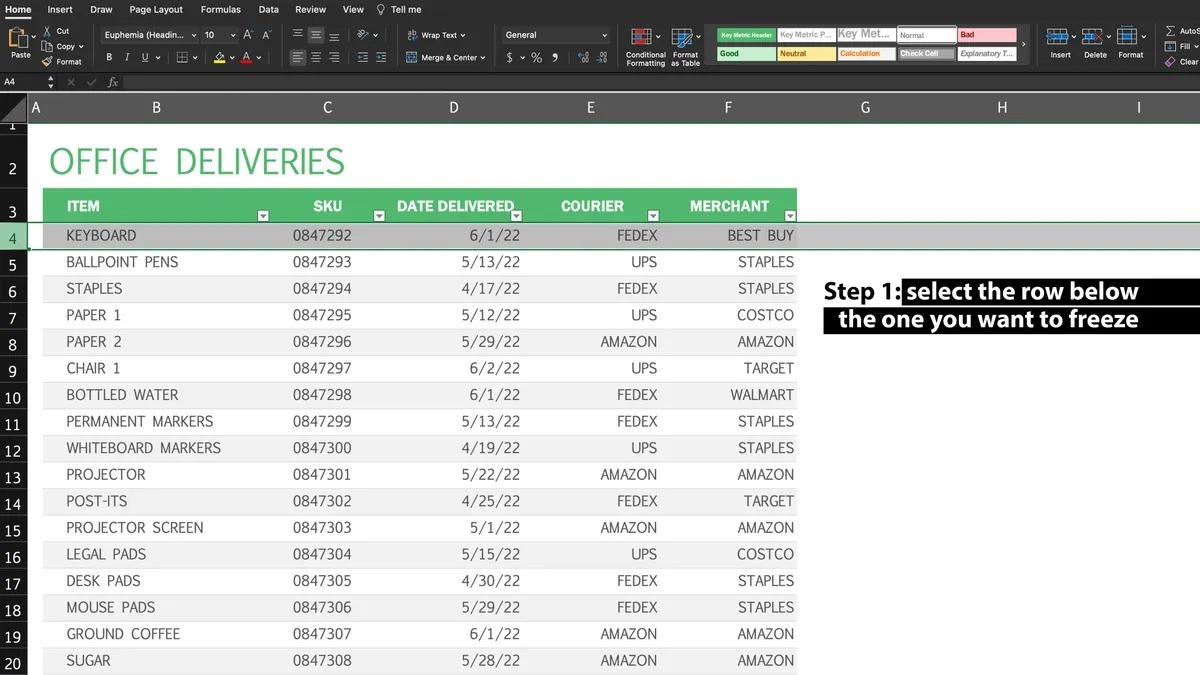Viewport: 1200px width, 675px height.
Task: Click the Format as Table icon
Action: pos(685,40)
